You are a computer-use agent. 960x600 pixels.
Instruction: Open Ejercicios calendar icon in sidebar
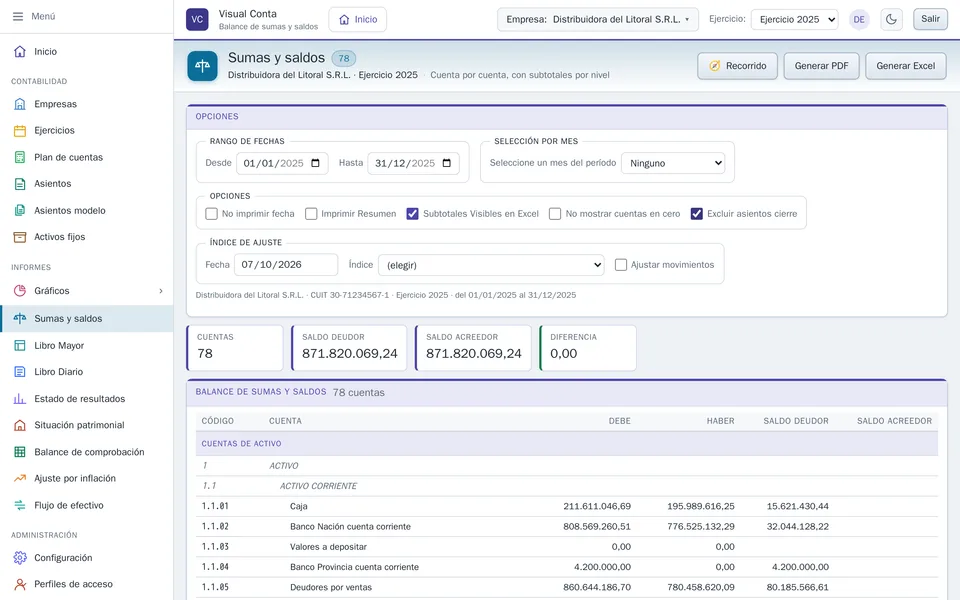pyautogui.click(x=20, y=130)
